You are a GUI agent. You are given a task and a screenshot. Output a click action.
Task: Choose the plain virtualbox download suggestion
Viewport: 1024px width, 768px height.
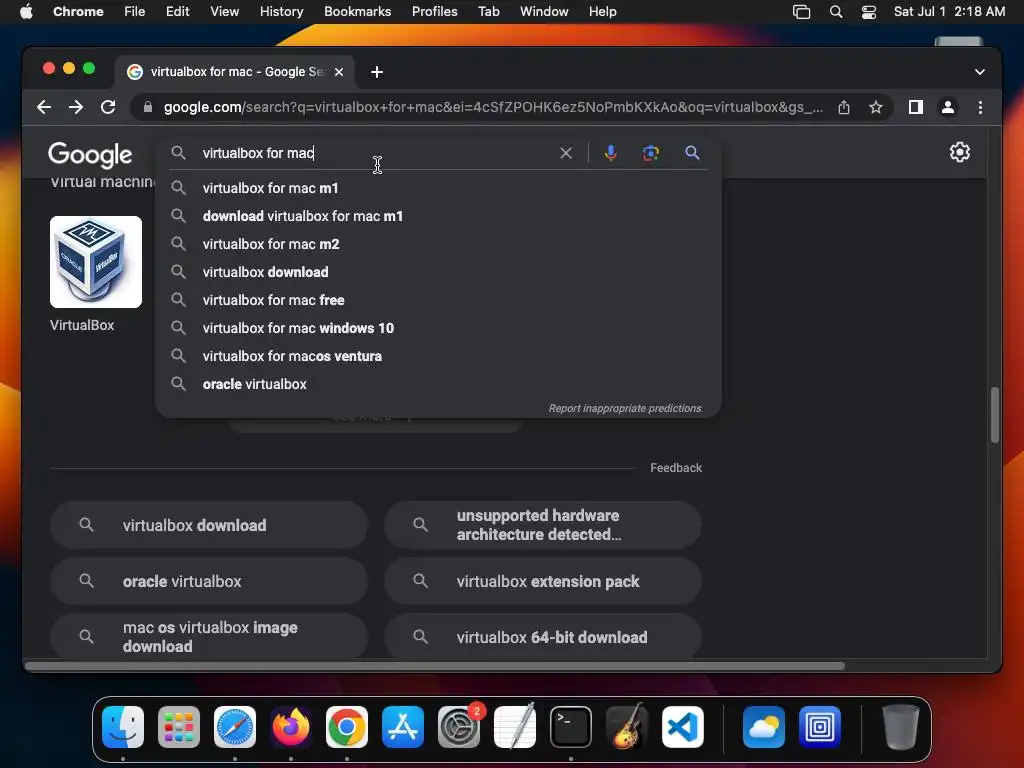tap(438, 272)
